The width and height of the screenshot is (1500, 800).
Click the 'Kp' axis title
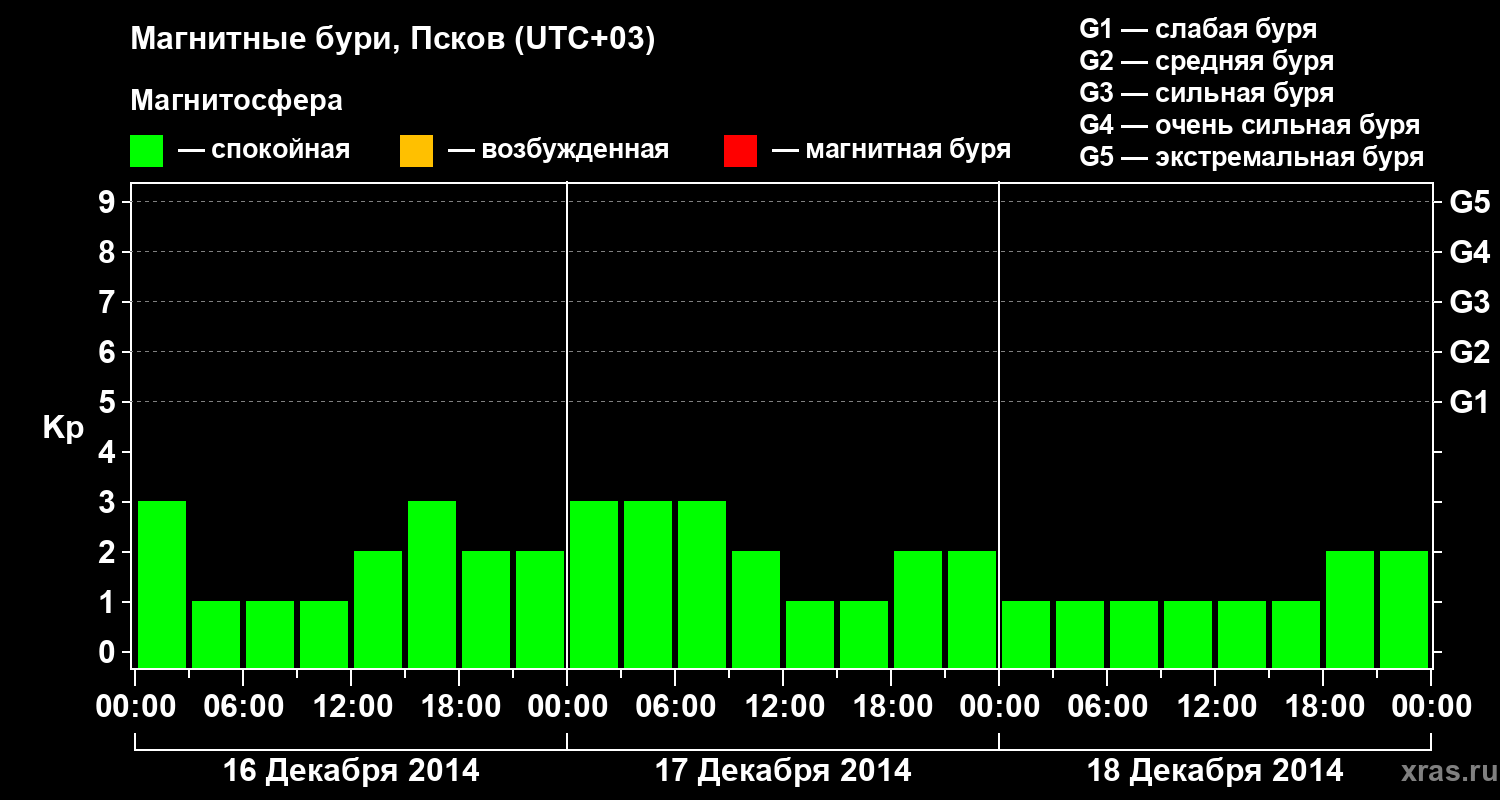click(63, 428)
